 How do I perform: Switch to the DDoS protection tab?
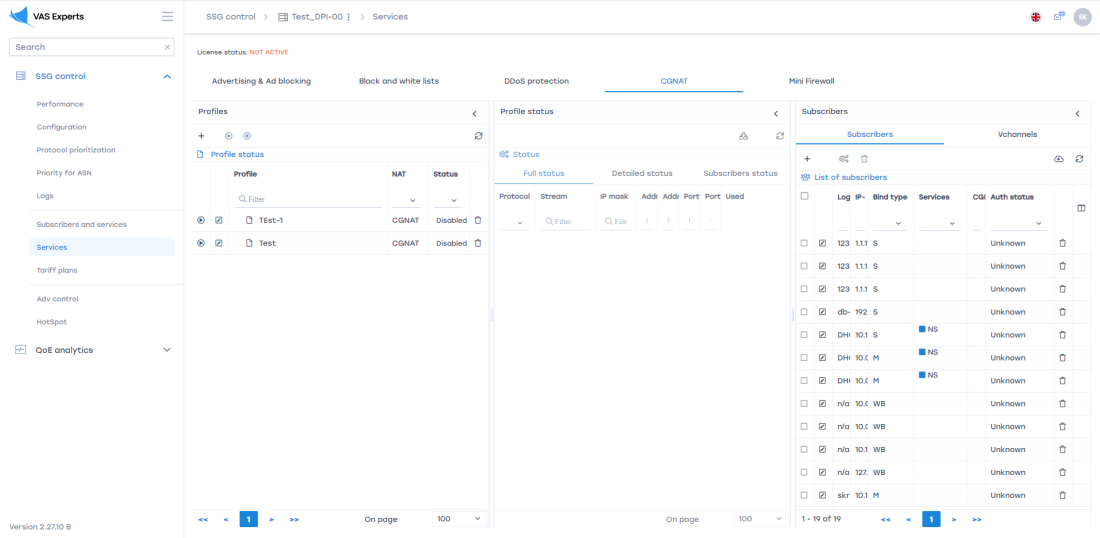(536, 81)
